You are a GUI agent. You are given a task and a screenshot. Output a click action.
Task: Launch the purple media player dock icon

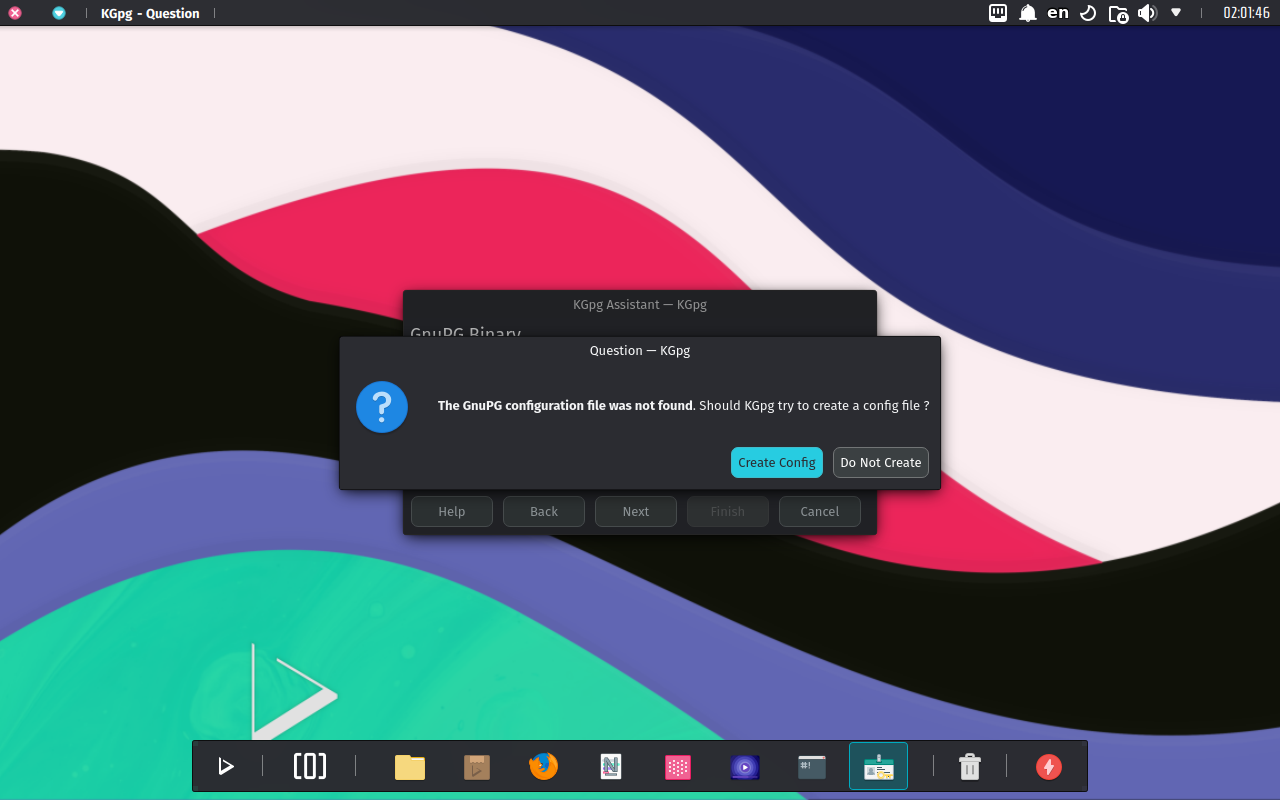pyautogui.click(x=745, y=767)
